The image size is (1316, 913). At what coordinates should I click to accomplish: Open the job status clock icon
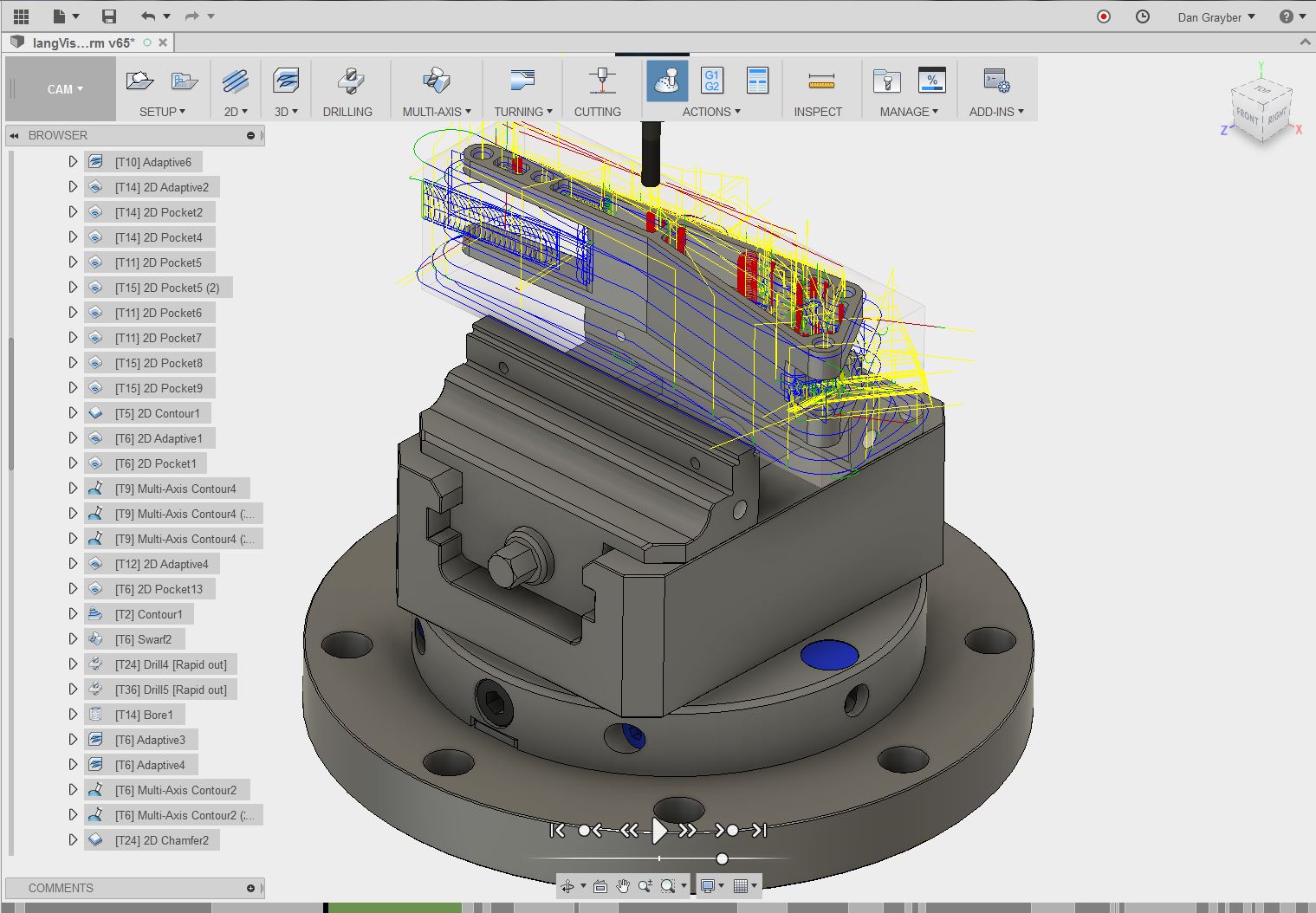click(1143, 16)
